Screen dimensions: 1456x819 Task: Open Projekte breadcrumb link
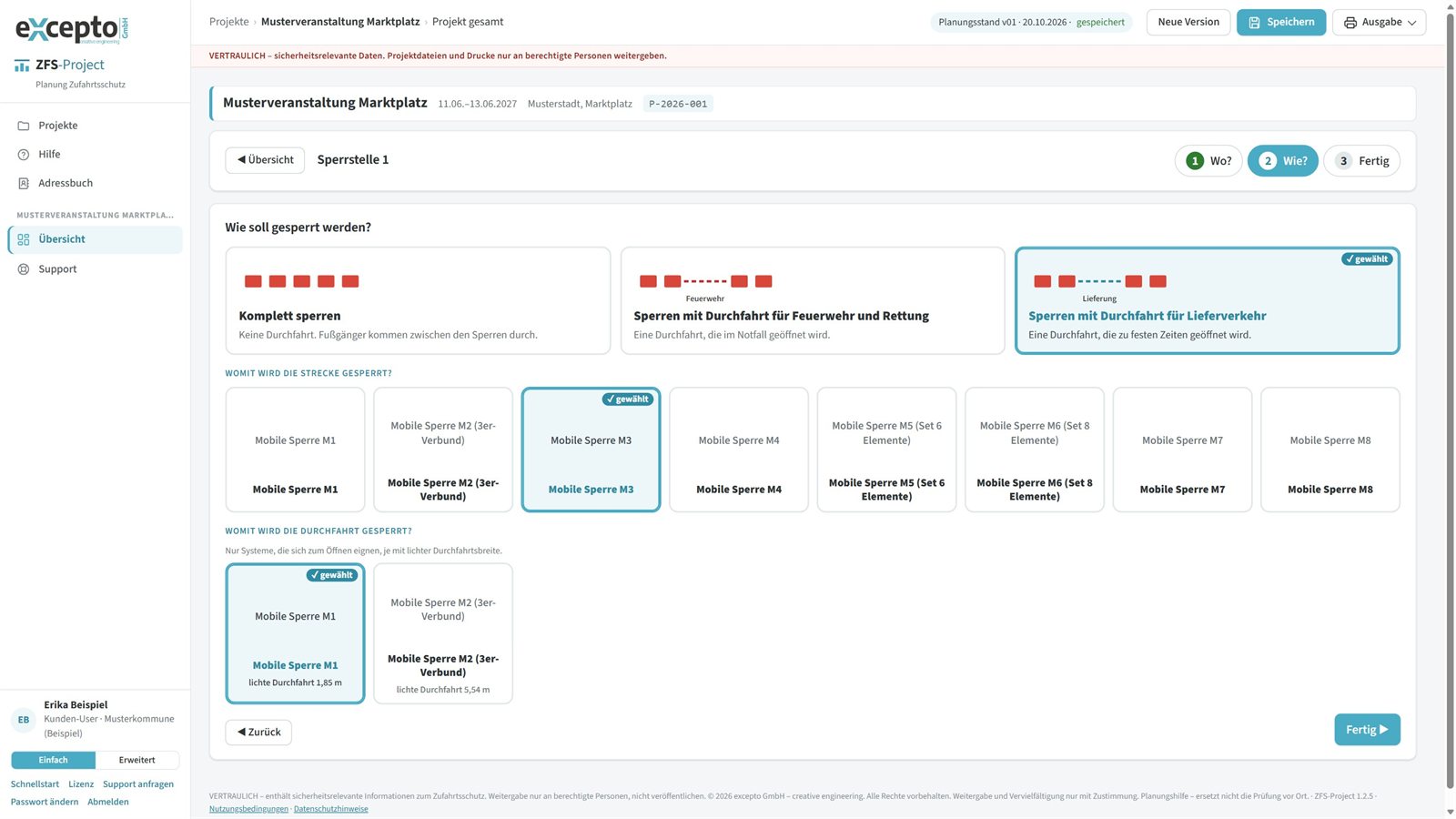pos(229,22)
